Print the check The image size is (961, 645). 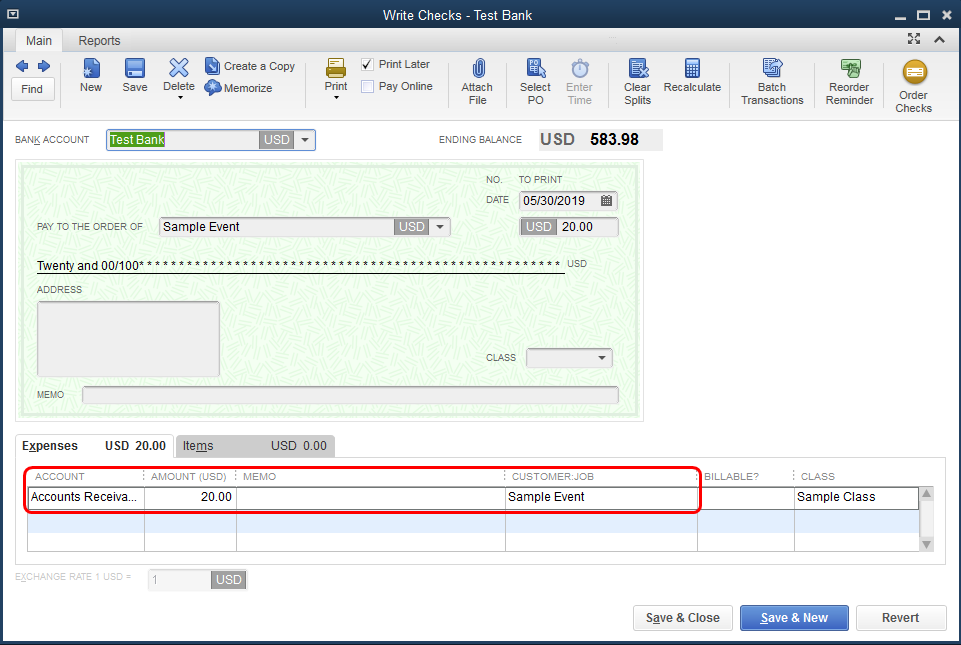[336, 74]
